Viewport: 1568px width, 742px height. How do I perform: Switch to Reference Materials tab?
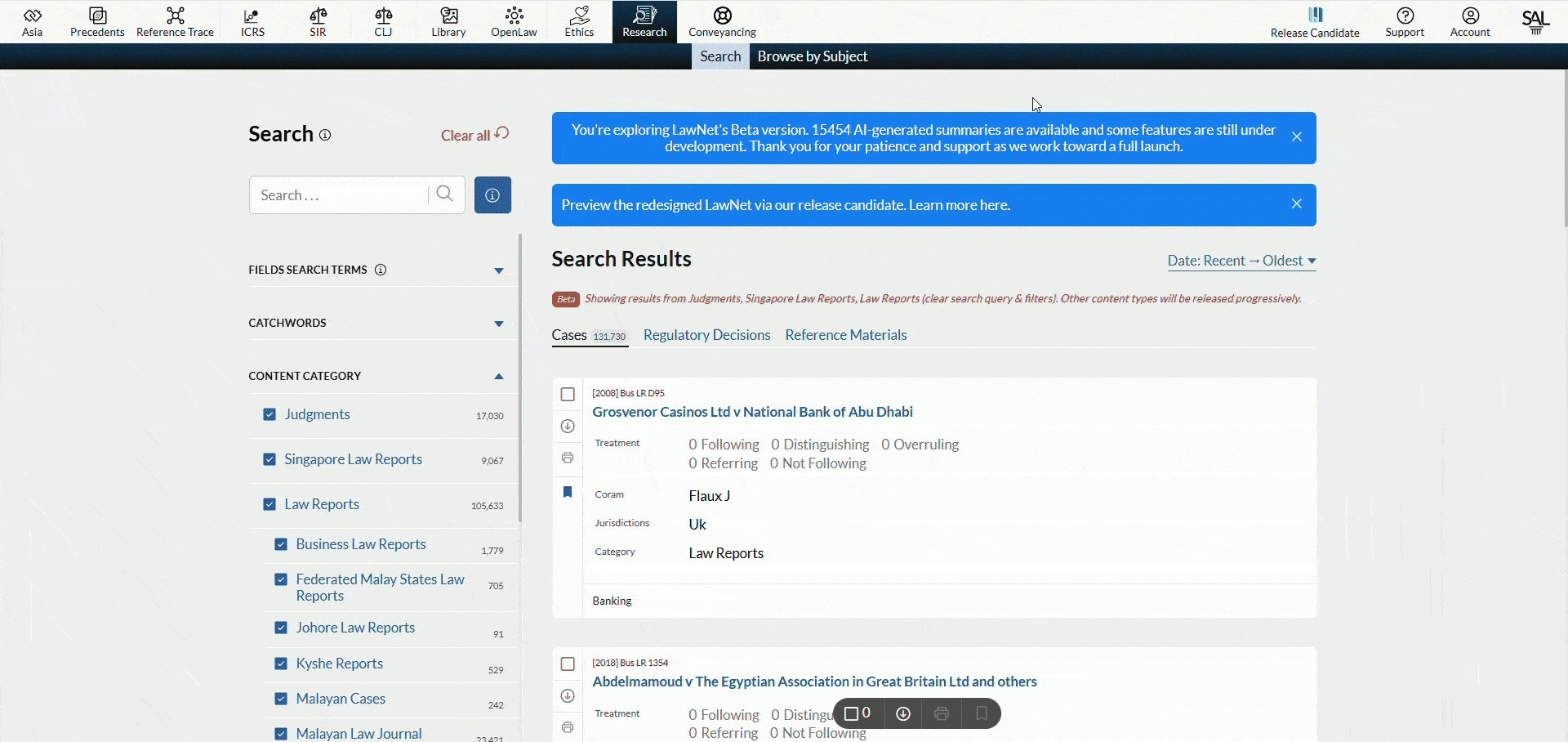pyautogui.click(x=845, y=335)
